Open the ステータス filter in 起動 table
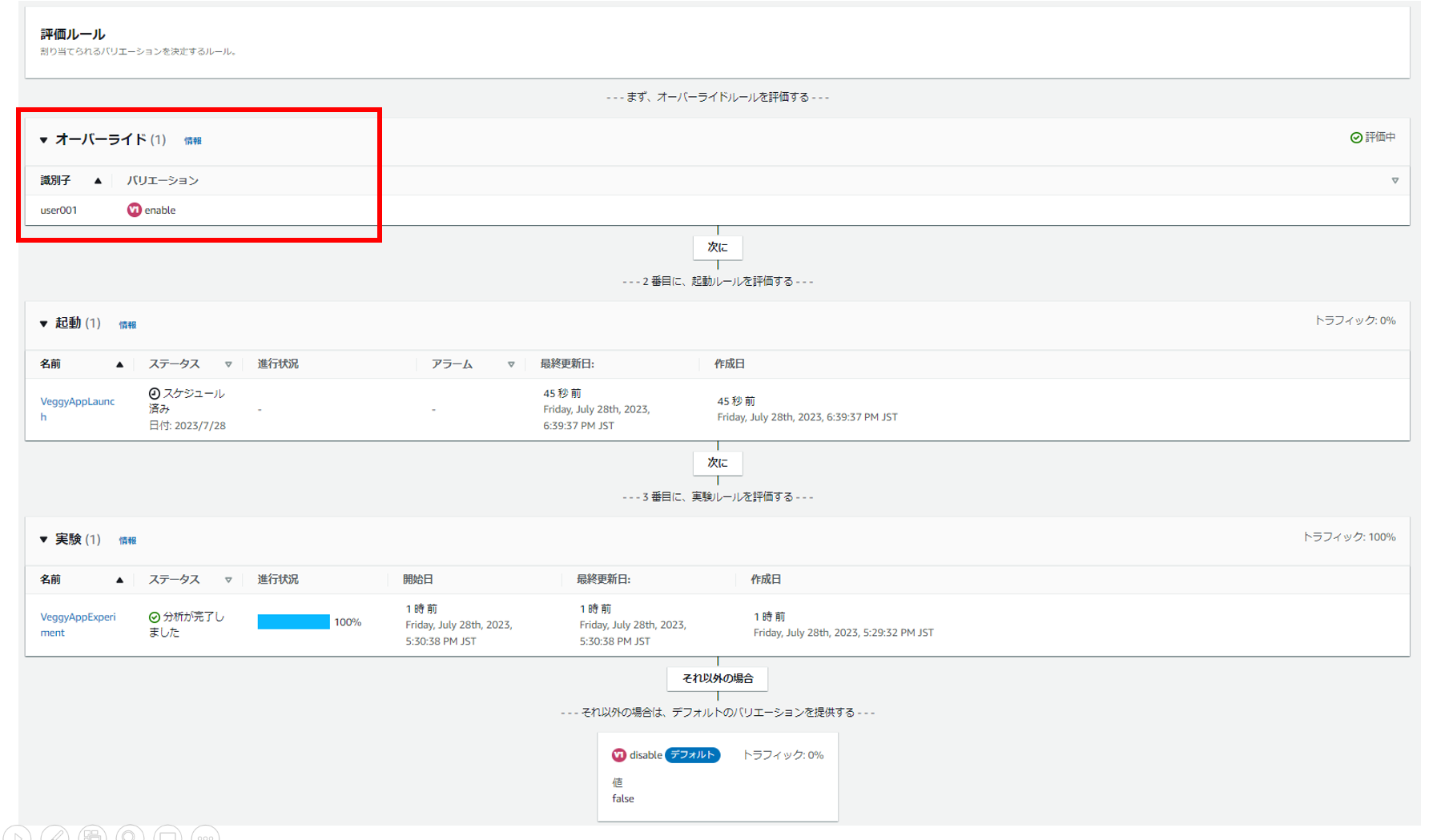1437x840 pixels. (x=228, y=364)
